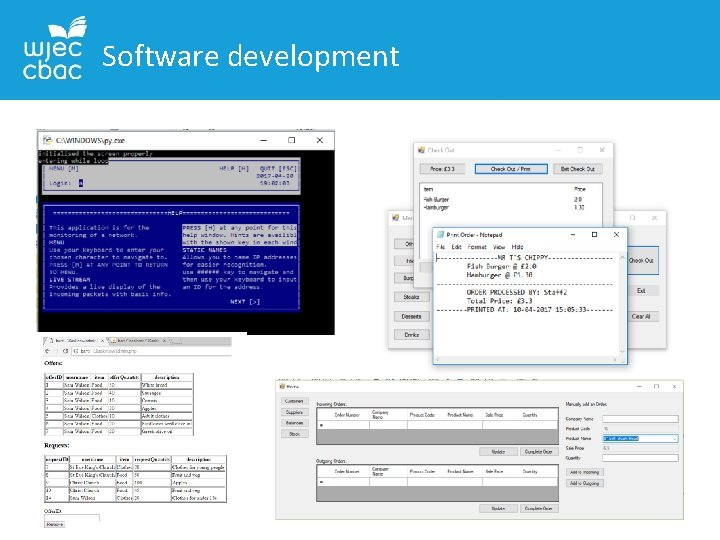This screenshot has width=720, height=540.
Task: Click the Stock button in Home window
Action: point(294,434)
